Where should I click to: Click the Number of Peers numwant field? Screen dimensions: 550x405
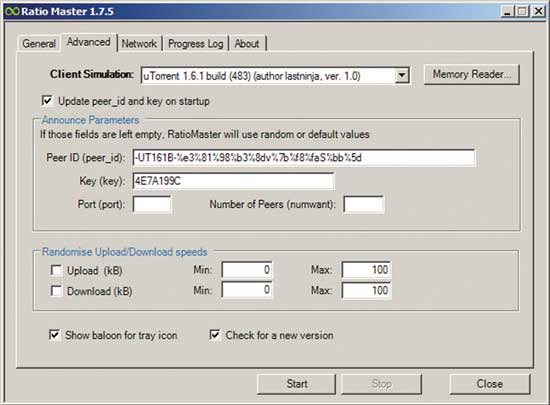coord(364,204)
